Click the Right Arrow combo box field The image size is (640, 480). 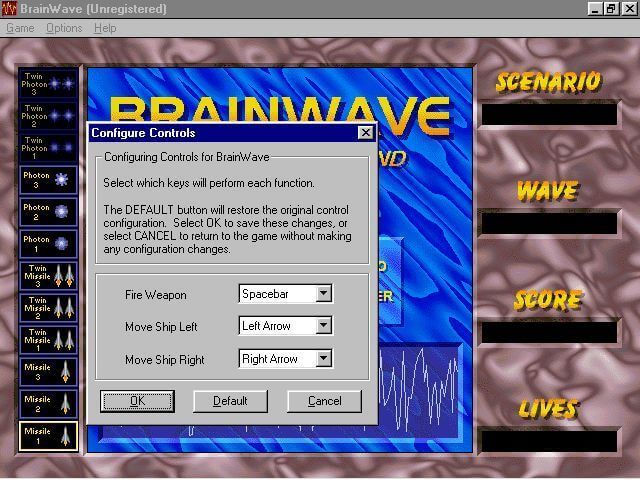[x=286, y=359]
